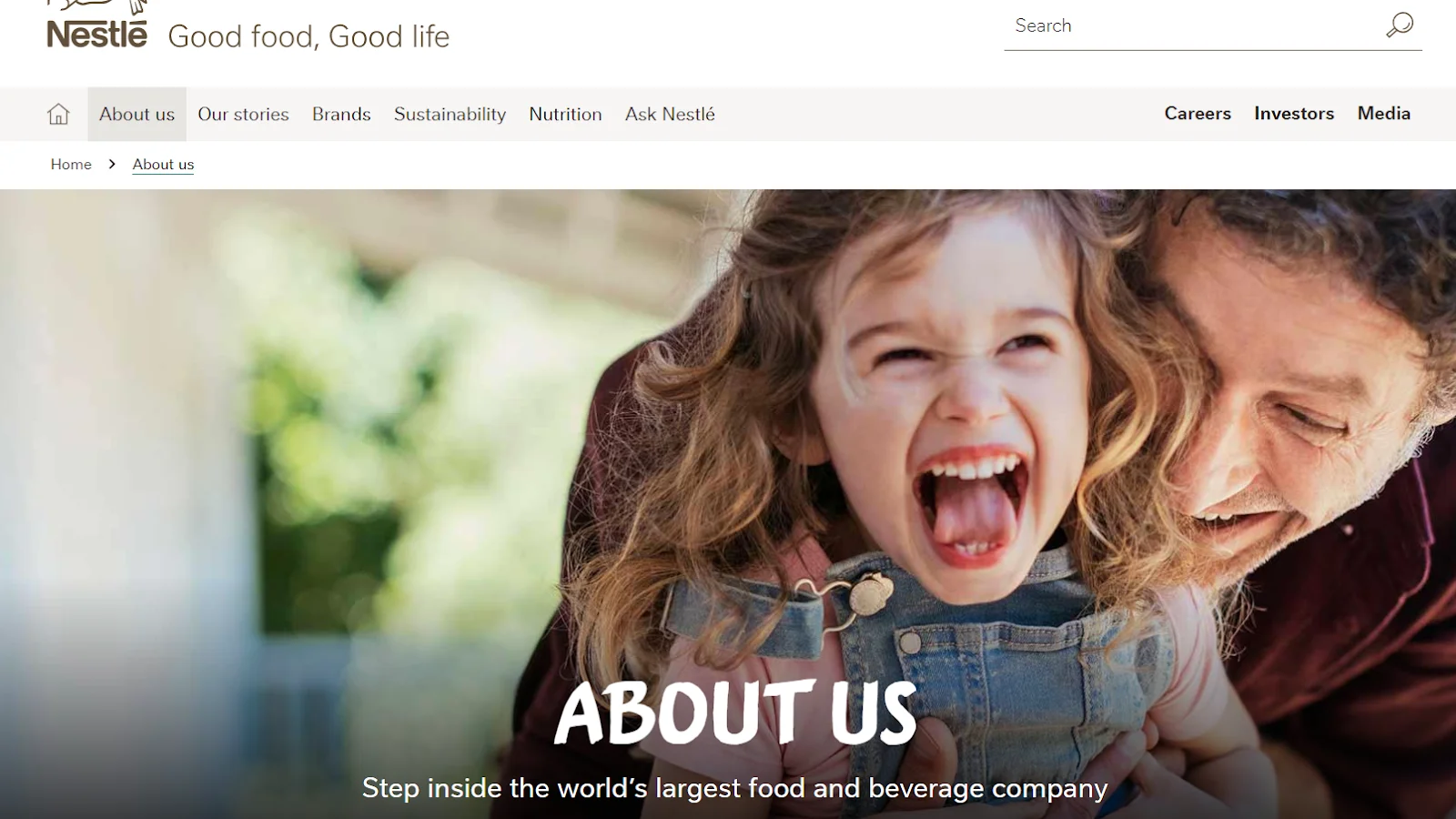Open the About us navigation menu item
This screenshot has height=819, width=1456.
pyautogui.click(x=136, y=114)
